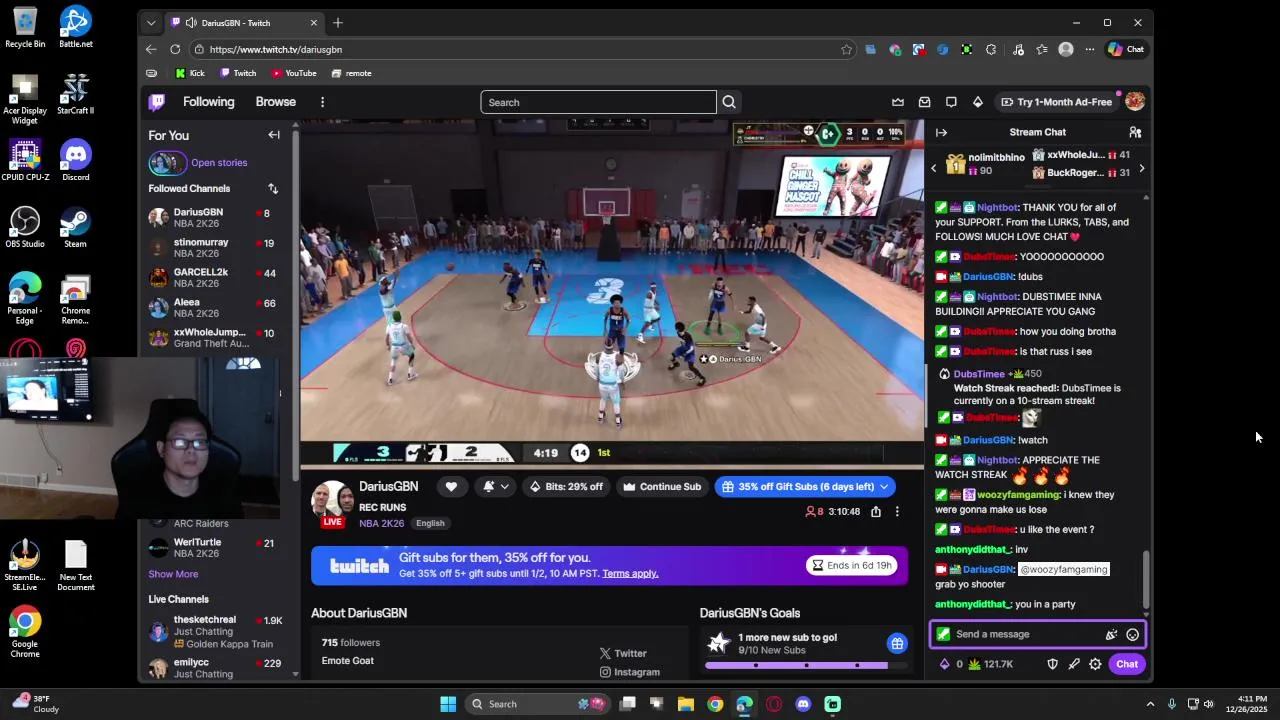
Task: Bookmark page using the star icon
Action: pos(846,49)
